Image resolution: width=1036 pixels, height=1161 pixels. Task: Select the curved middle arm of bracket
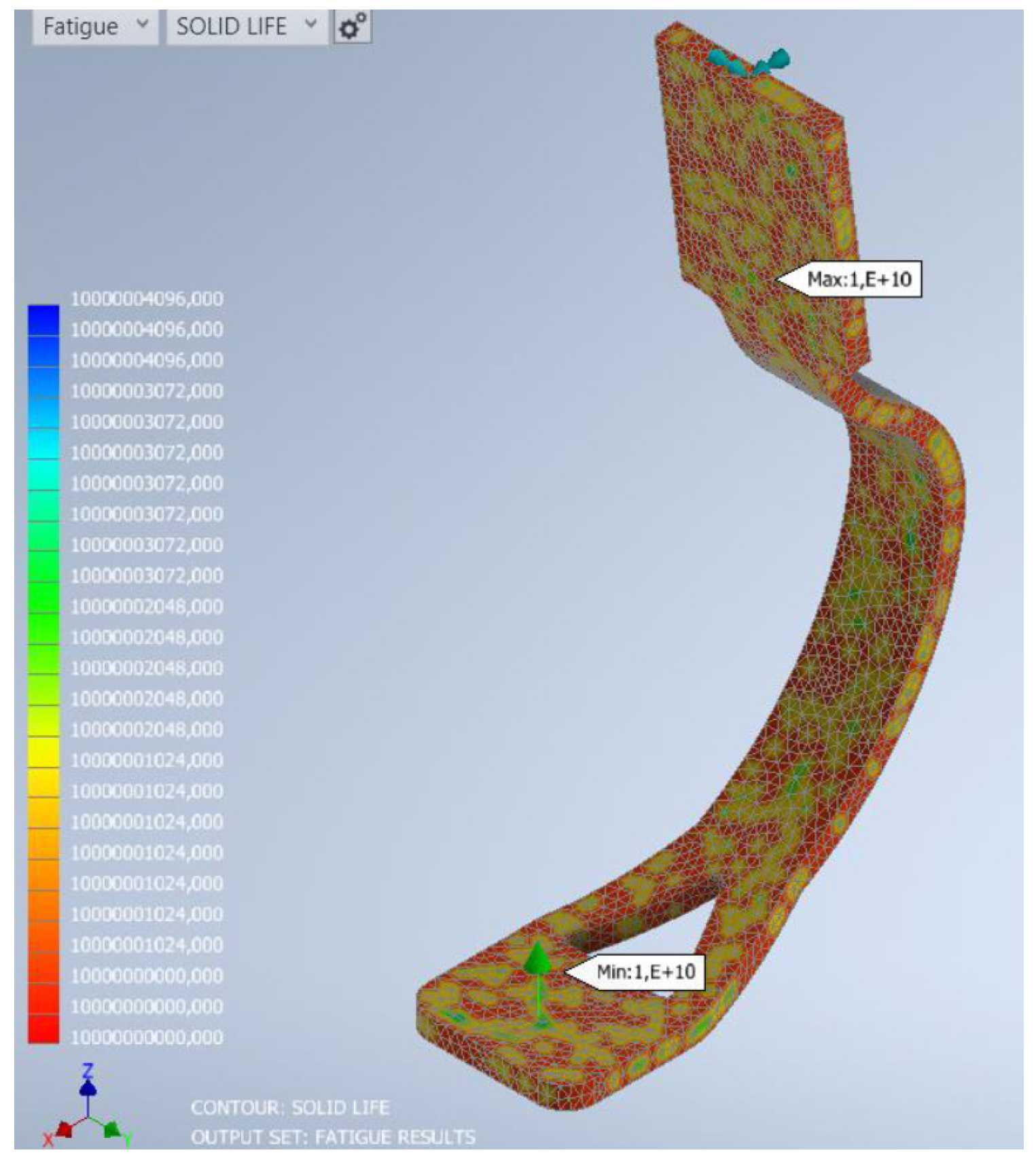click(883, 611)
